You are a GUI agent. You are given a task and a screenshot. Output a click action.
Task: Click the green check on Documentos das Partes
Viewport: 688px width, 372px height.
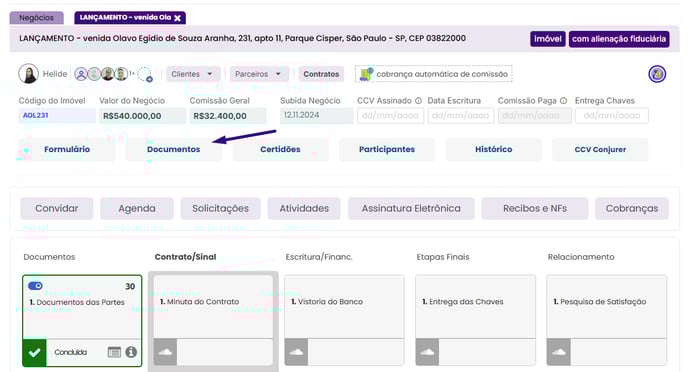point(35,352)
